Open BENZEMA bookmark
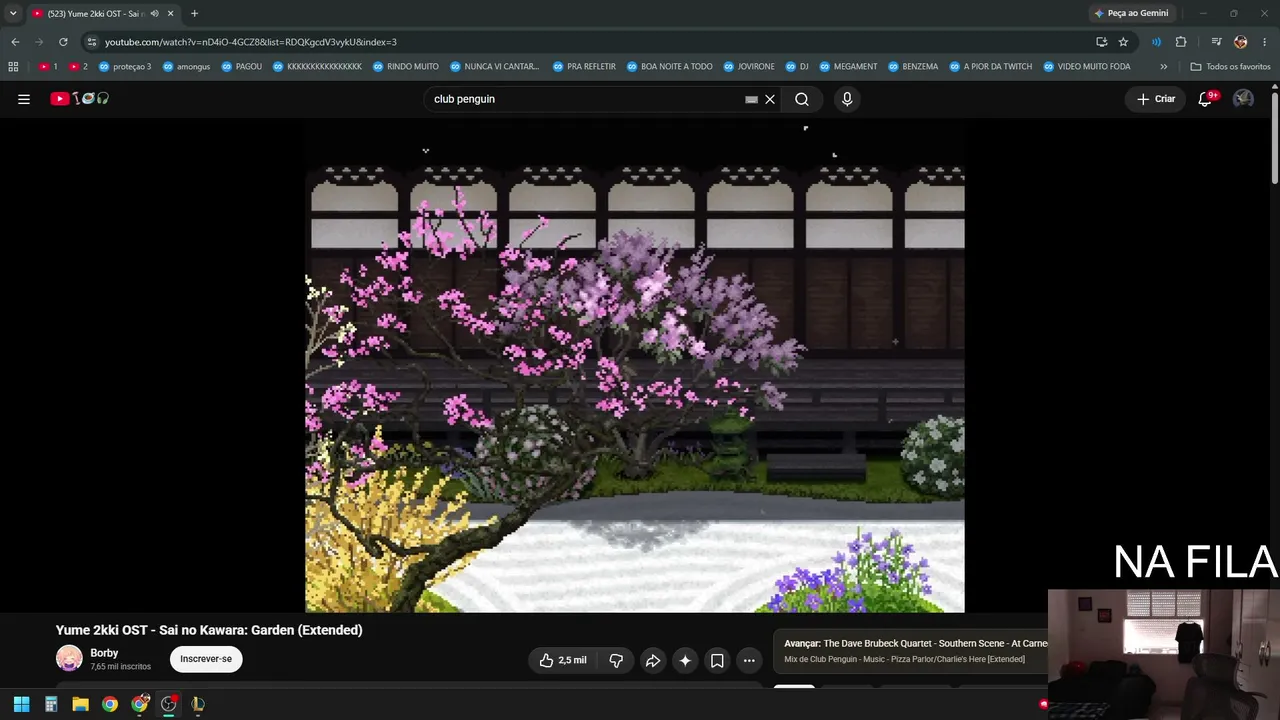The image size is (1280, 720). click(x=912, y=67)
